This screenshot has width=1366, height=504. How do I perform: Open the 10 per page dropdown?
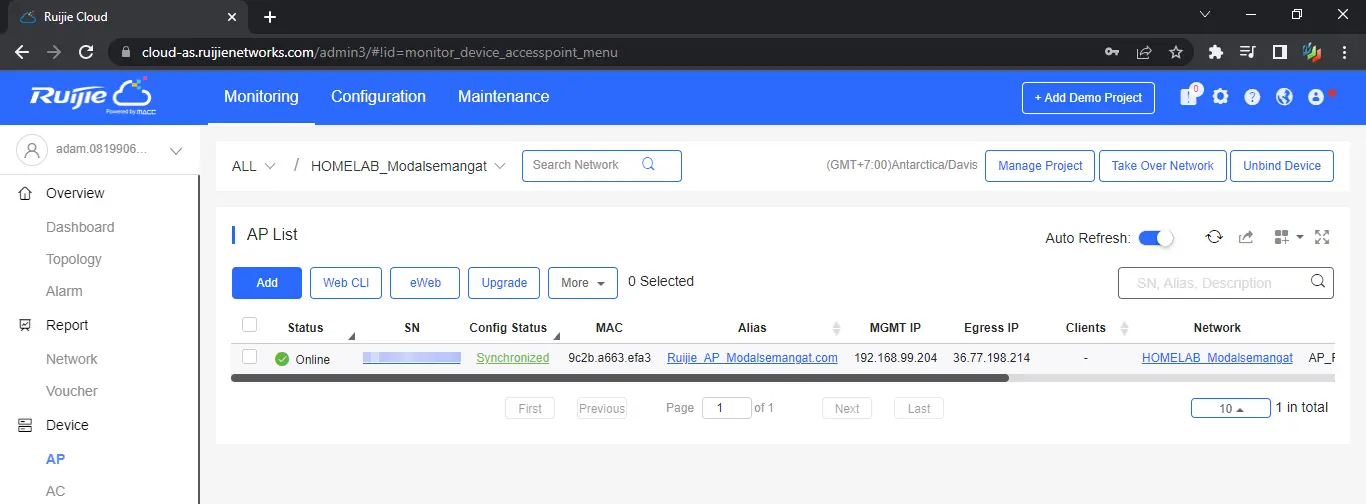[x=1230, y=408]
